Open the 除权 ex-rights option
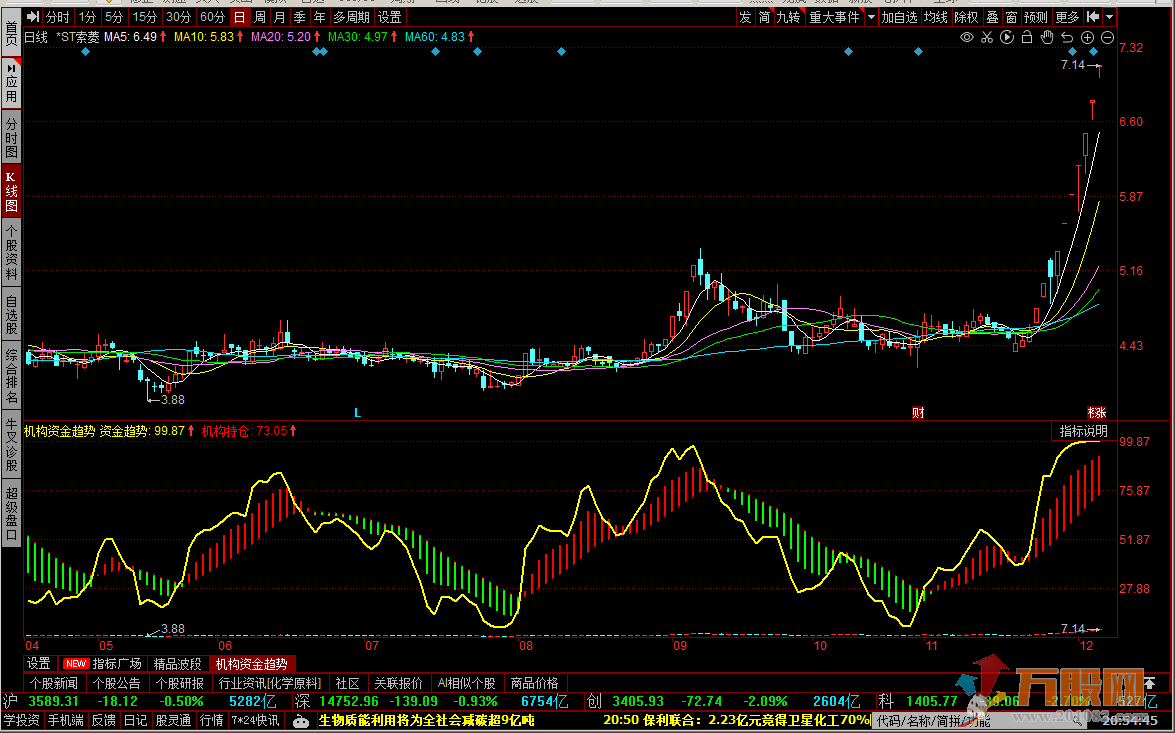 click(967, 16)
